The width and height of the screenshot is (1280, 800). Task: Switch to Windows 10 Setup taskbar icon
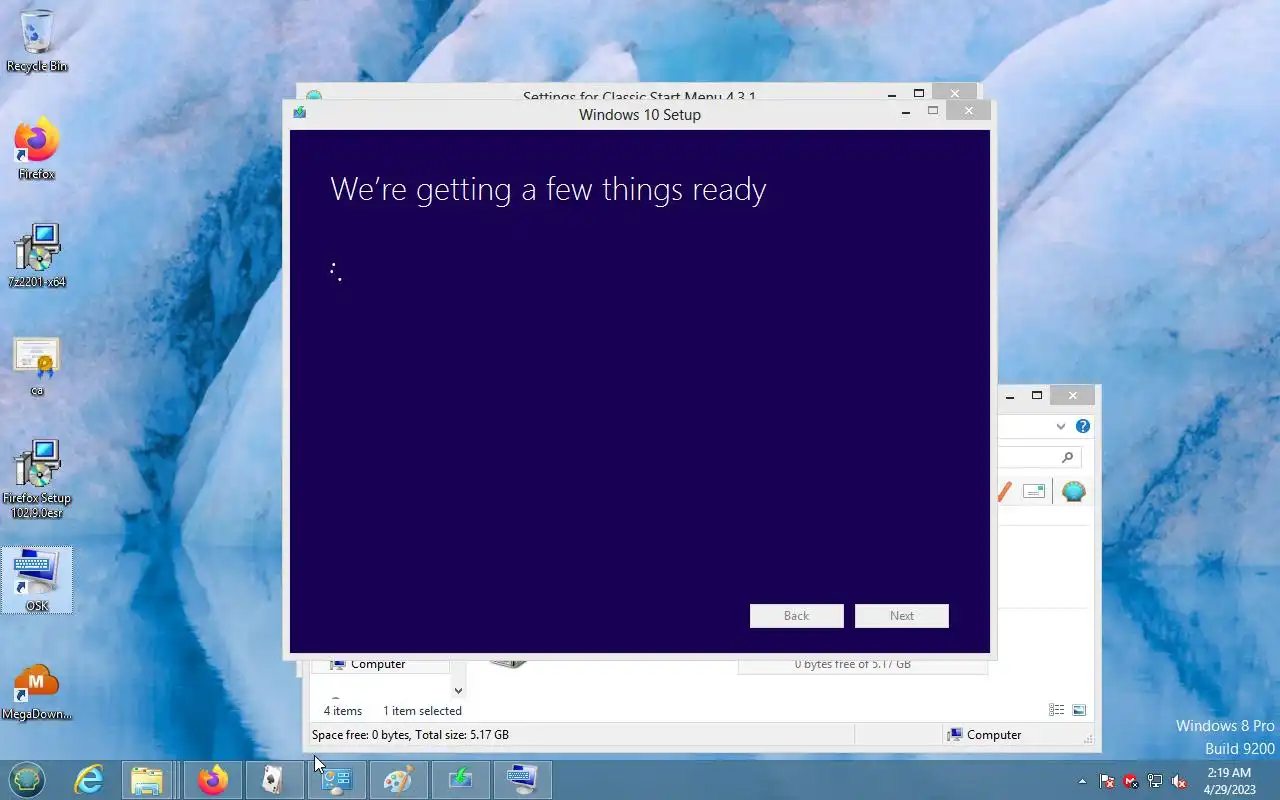tap(460, 779)
